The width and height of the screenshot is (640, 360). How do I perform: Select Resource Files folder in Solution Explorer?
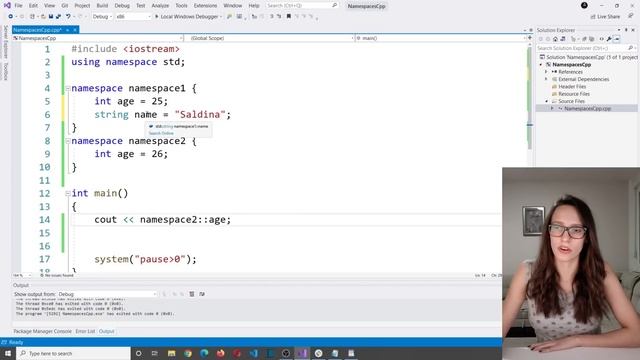coord(574,94)
